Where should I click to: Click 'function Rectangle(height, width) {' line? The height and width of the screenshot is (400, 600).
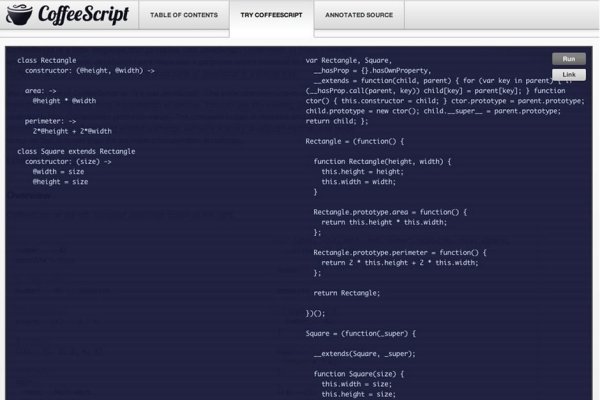[x=383, y=162]
